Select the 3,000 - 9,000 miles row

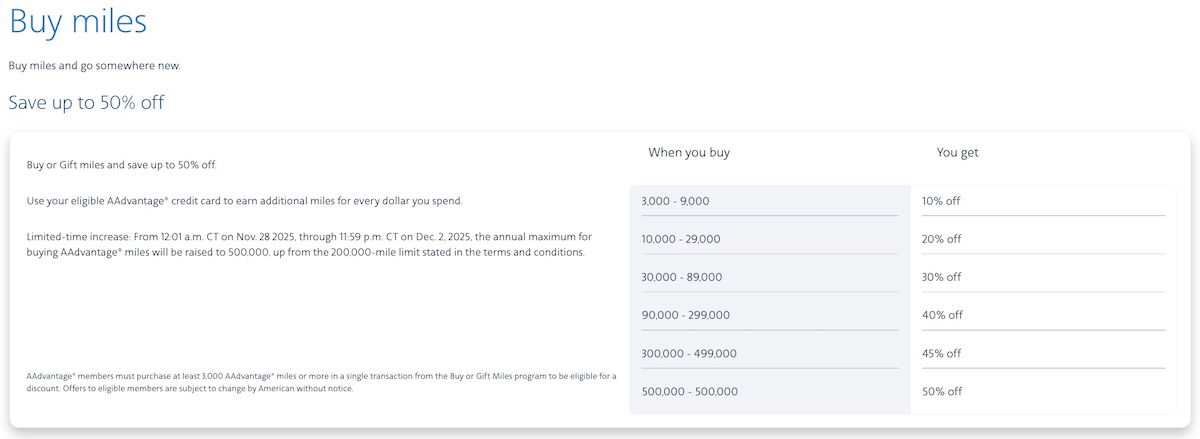click(x=675, y=201)
